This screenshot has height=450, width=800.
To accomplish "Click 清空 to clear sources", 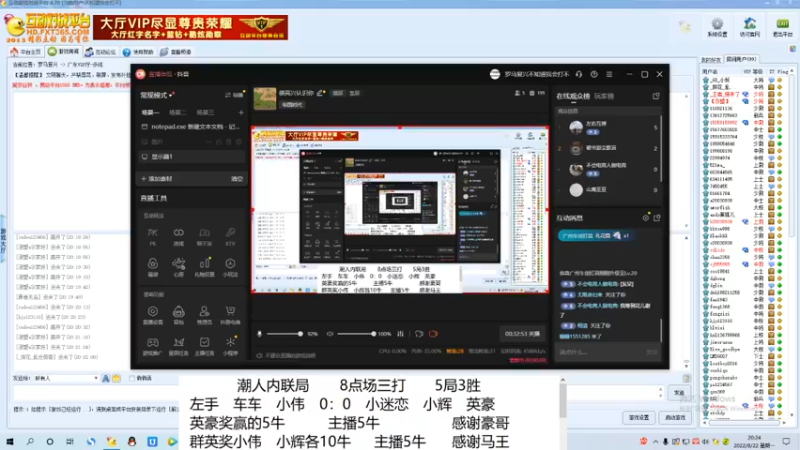I will click(x=237, y=179).
